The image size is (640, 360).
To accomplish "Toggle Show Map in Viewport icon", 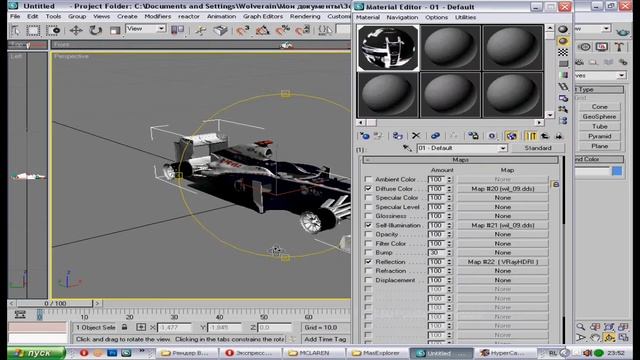I will (511, 136).
